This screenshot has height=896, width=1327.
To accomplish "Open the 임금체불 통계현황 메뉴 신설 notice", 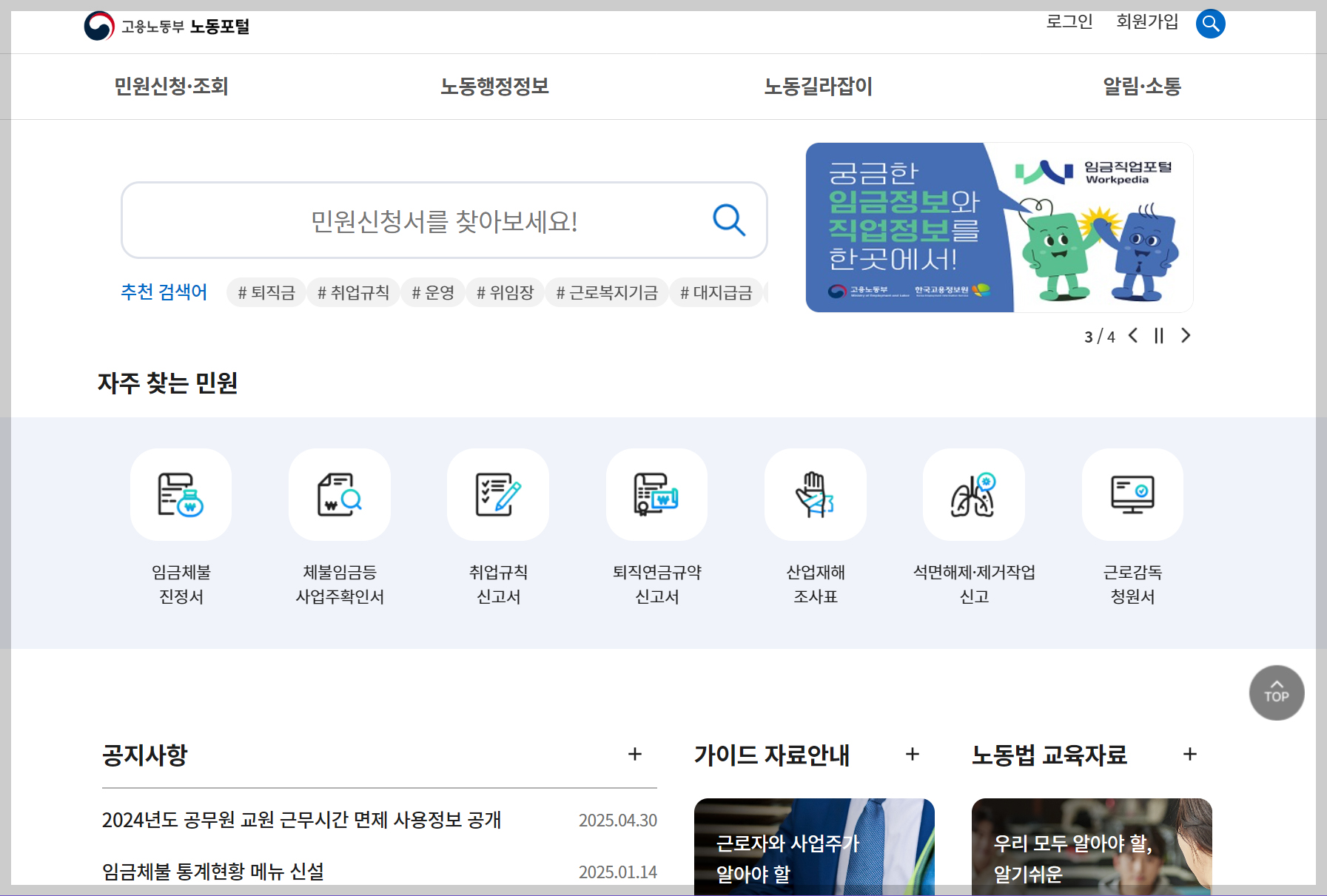I will pyautogui.click(x=213, y=872).
